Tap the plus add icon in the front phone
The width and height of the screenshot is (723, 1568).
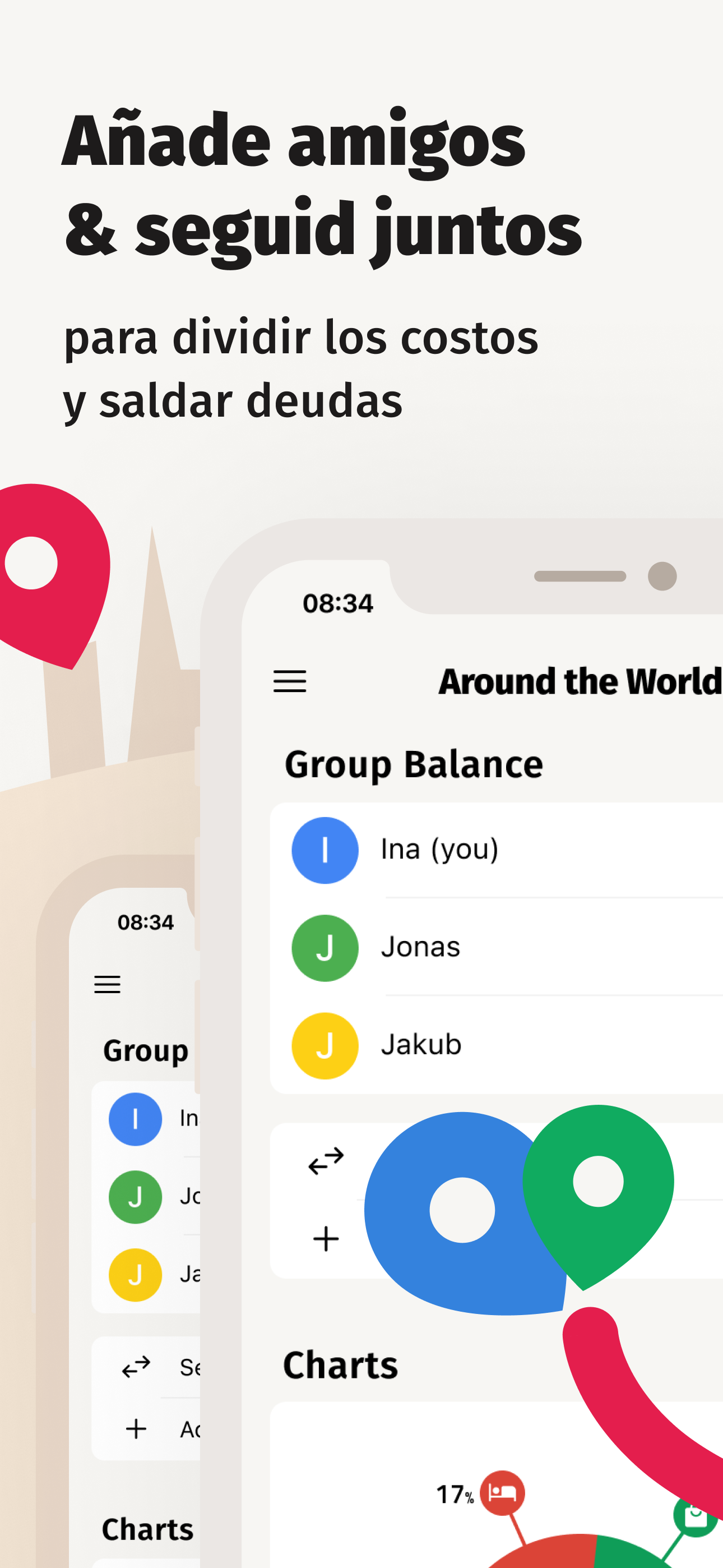[x=326, y=1239]
